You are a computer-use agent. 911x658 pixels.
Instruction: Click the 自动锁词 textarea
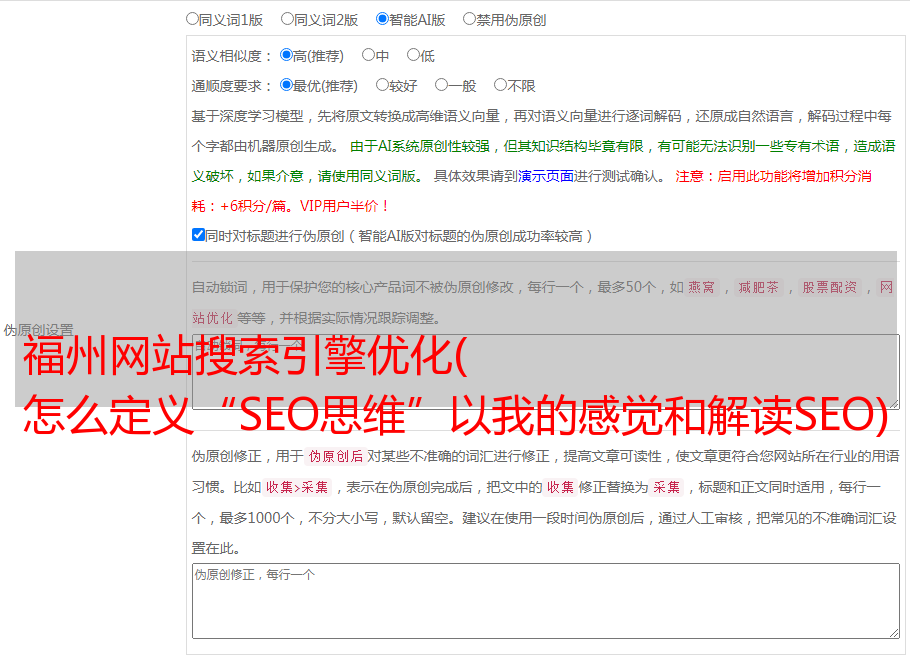coord(546,372)
